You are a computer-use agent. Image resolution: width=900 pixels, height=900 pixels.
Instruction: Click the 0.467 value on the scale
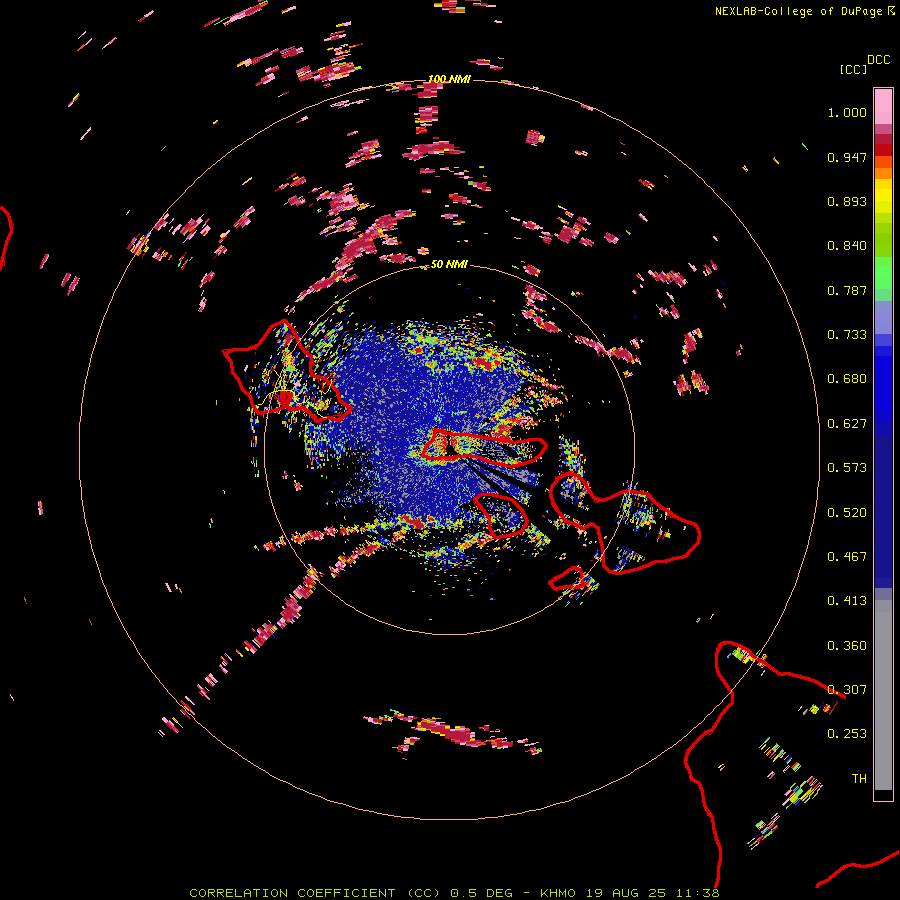pyautogui.click(x=847, y=557)
